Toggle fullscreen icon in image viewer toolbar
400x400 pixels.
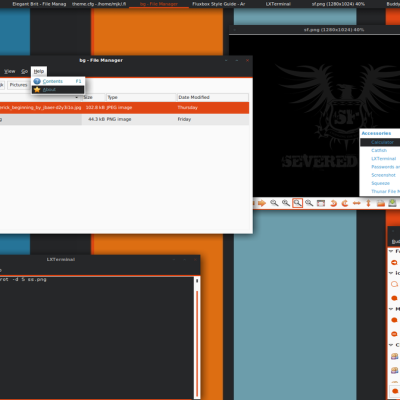pos(321,203)
